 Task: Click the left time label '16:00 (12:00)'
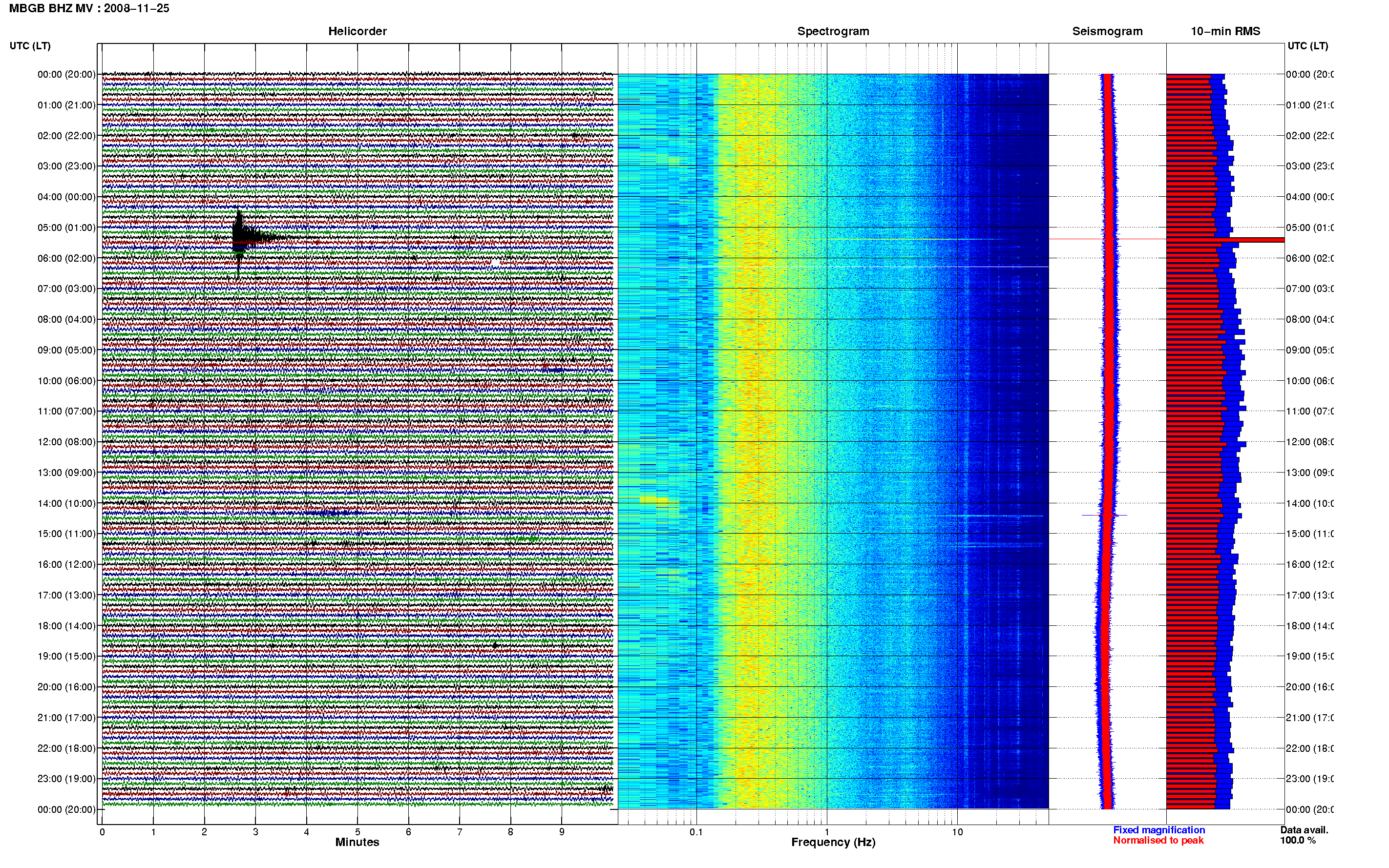pos(66,564)
